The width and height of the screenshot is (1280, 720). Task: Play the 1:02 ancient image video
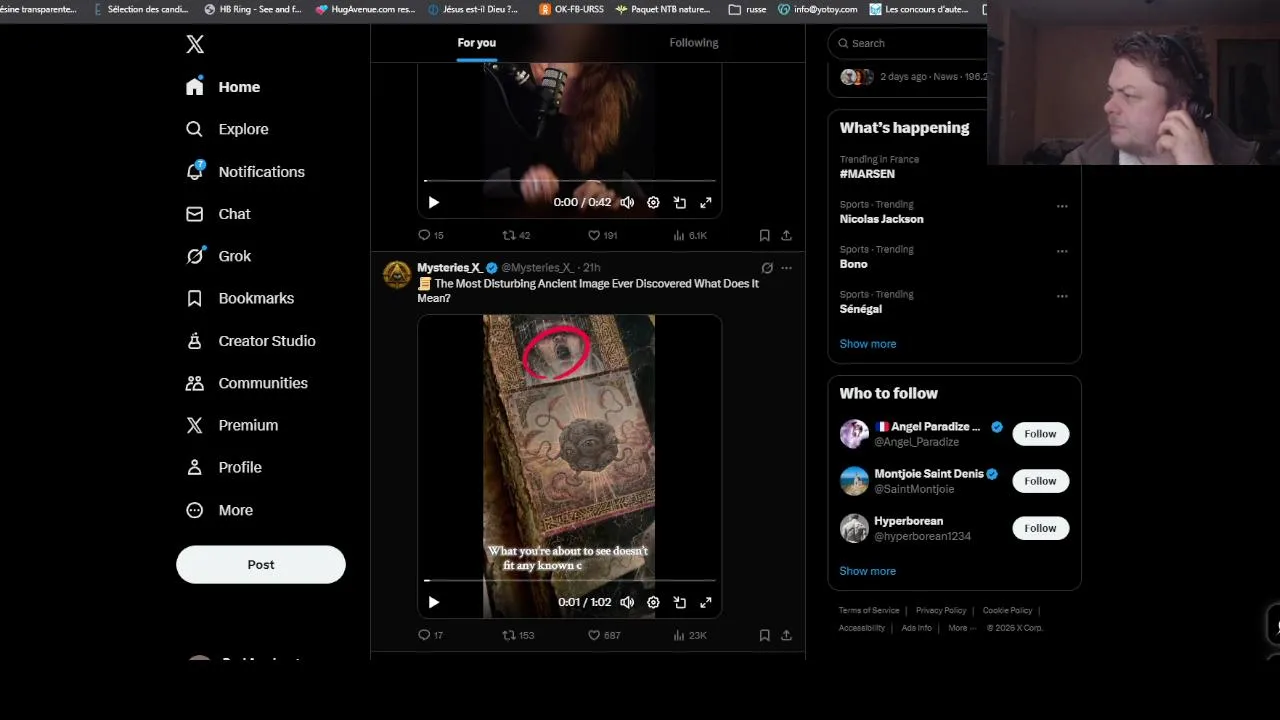pyautogui.click(x=433, y=602)
